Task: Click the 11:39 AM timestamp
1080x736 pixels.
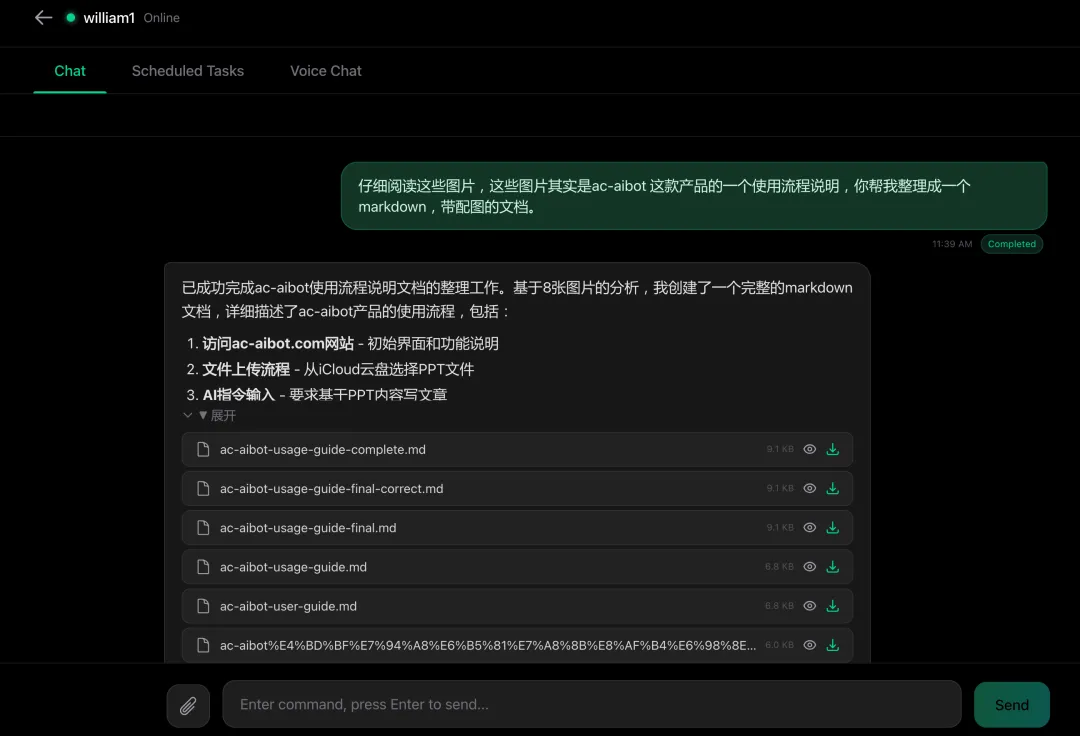Action: 952,244
